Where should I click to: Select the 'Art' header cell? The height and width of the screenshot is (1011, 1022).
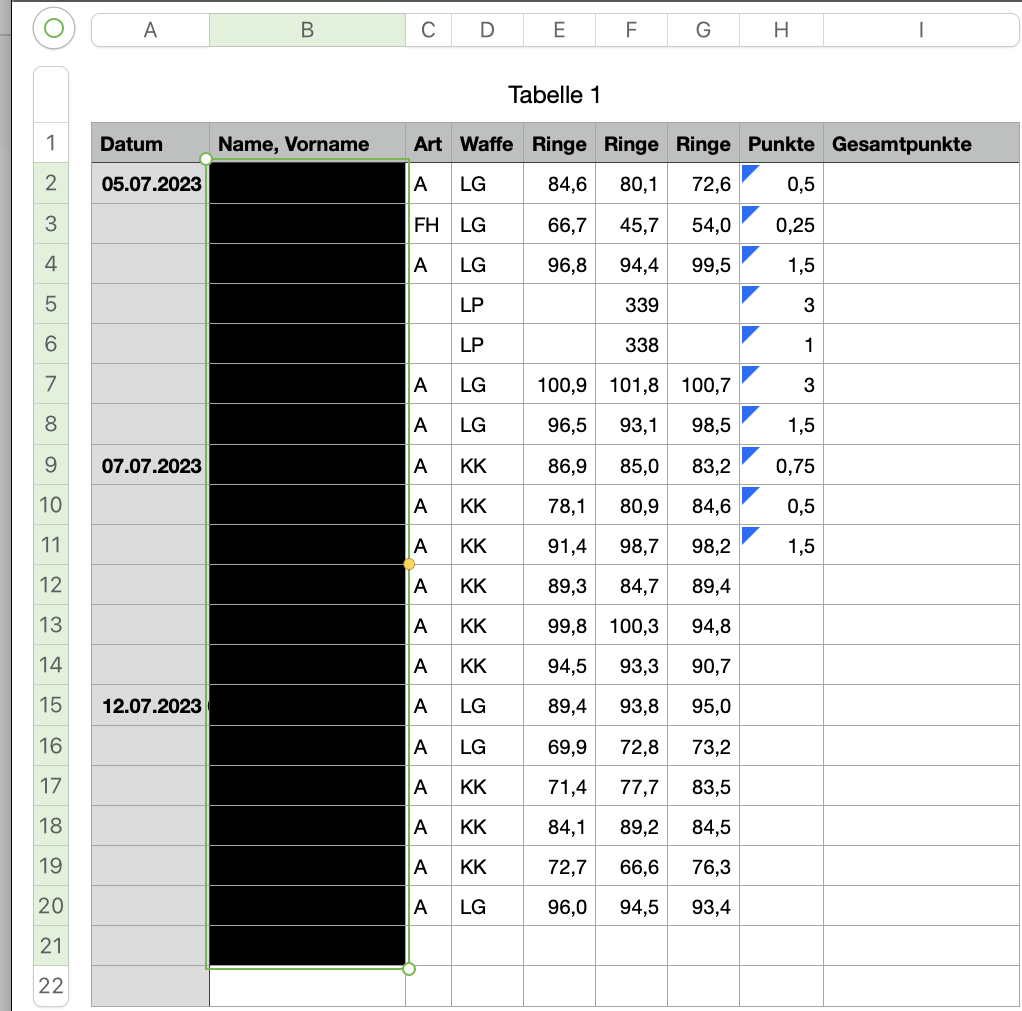pos(428,143)
